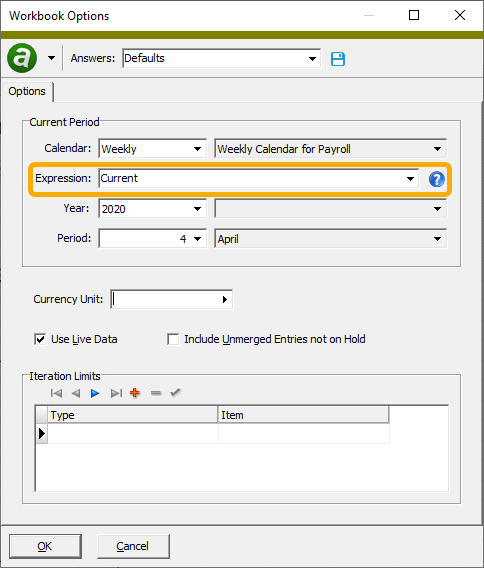
Task: Open the menu arrow beside the logo
Action: point(51,58)
